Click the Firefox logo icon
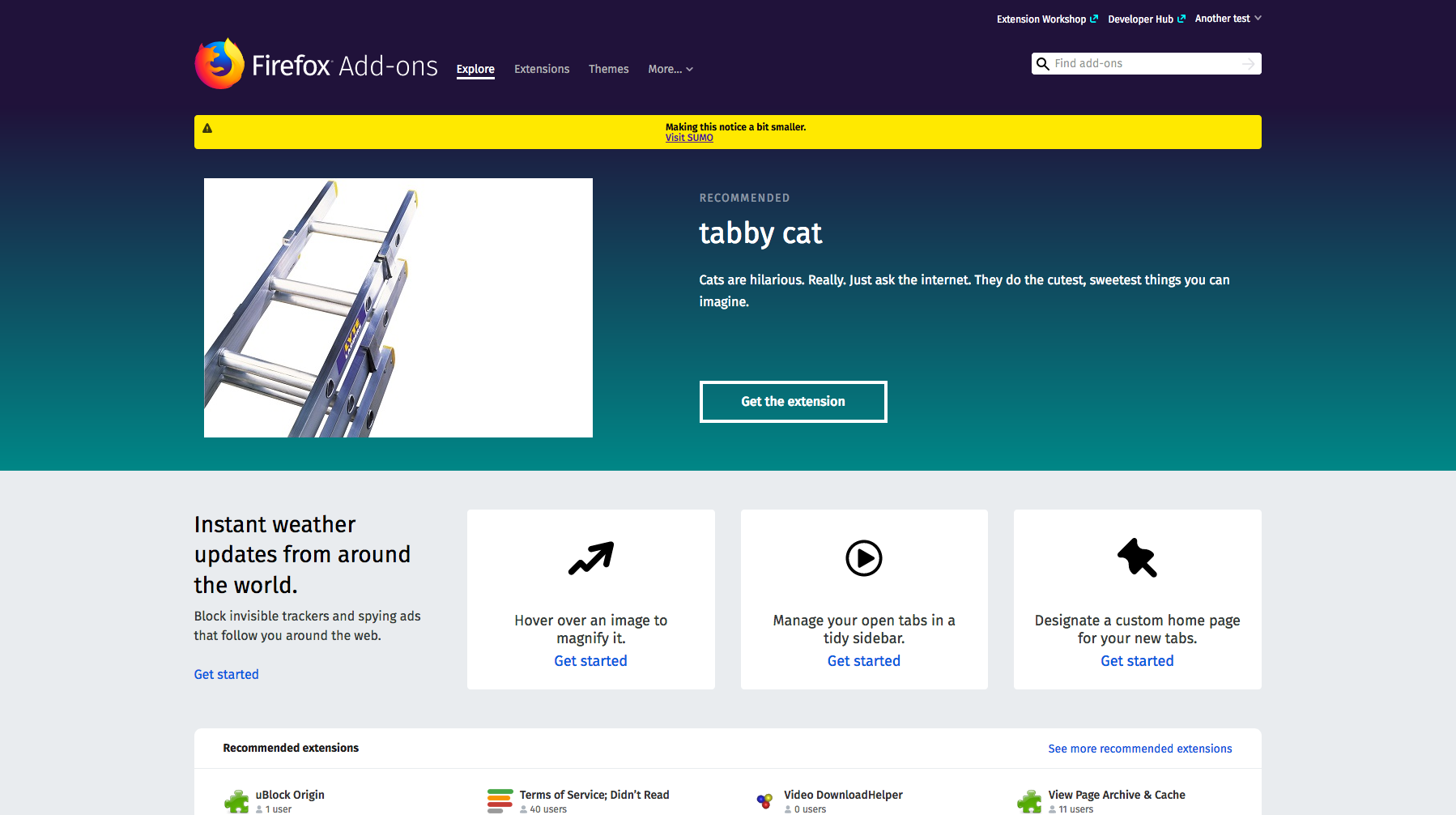 (219, 63)
